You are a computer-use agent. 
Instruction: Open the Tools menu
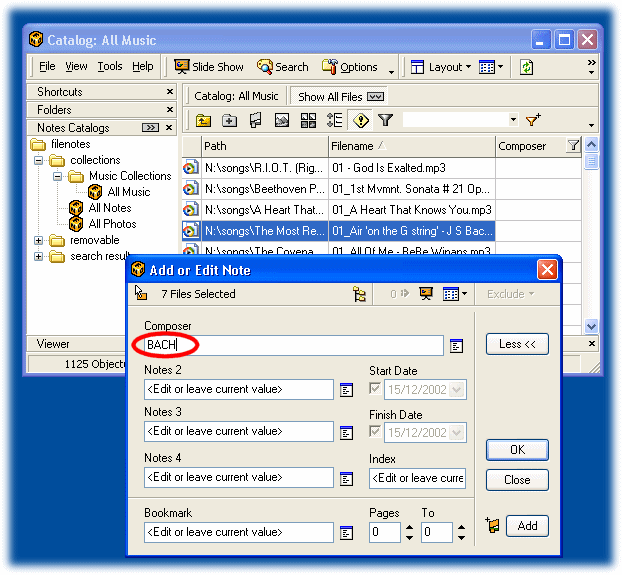click(110, 67)
